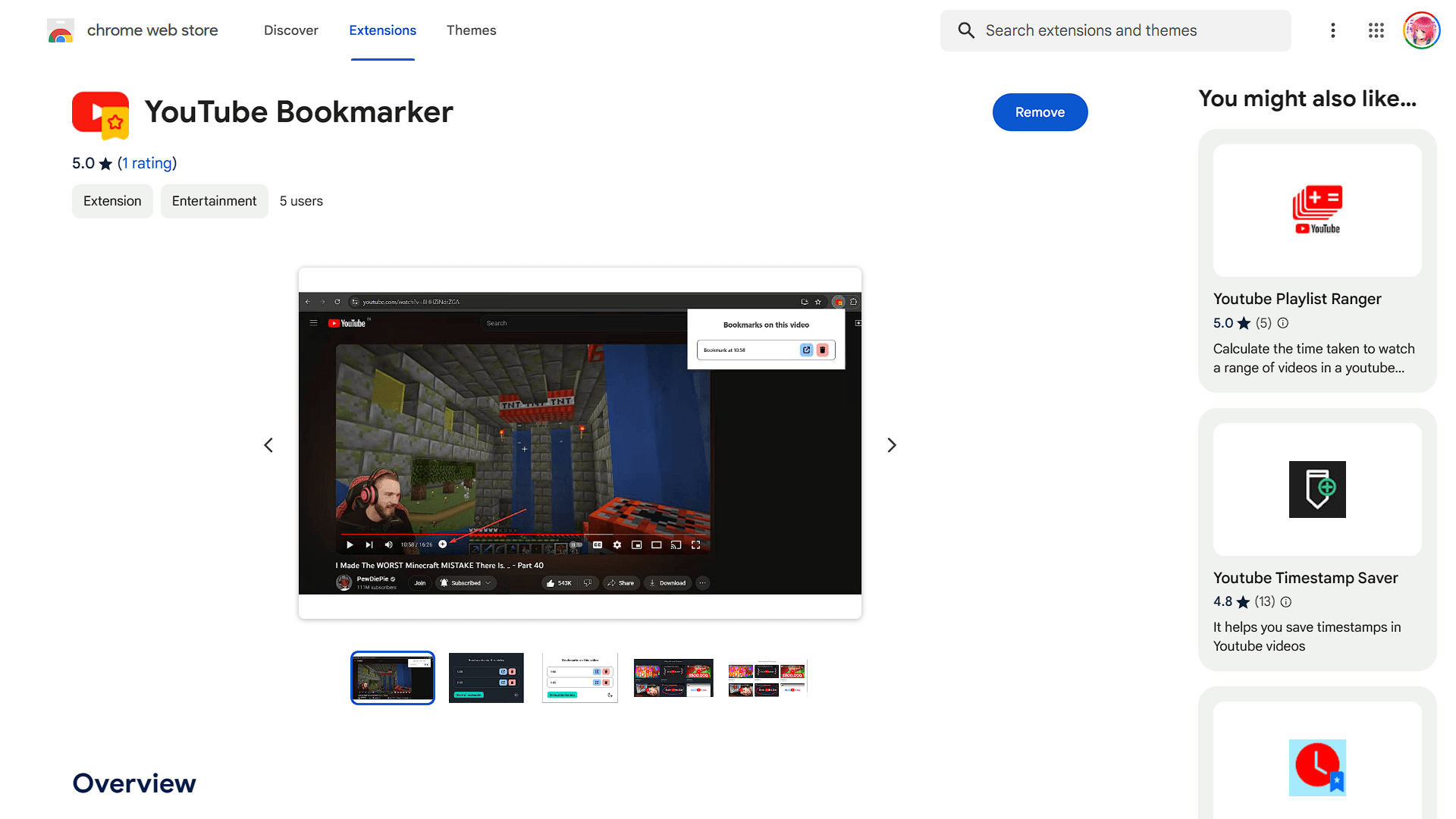
Task: Open the Google apps grid
Action: pos(1376,30)
